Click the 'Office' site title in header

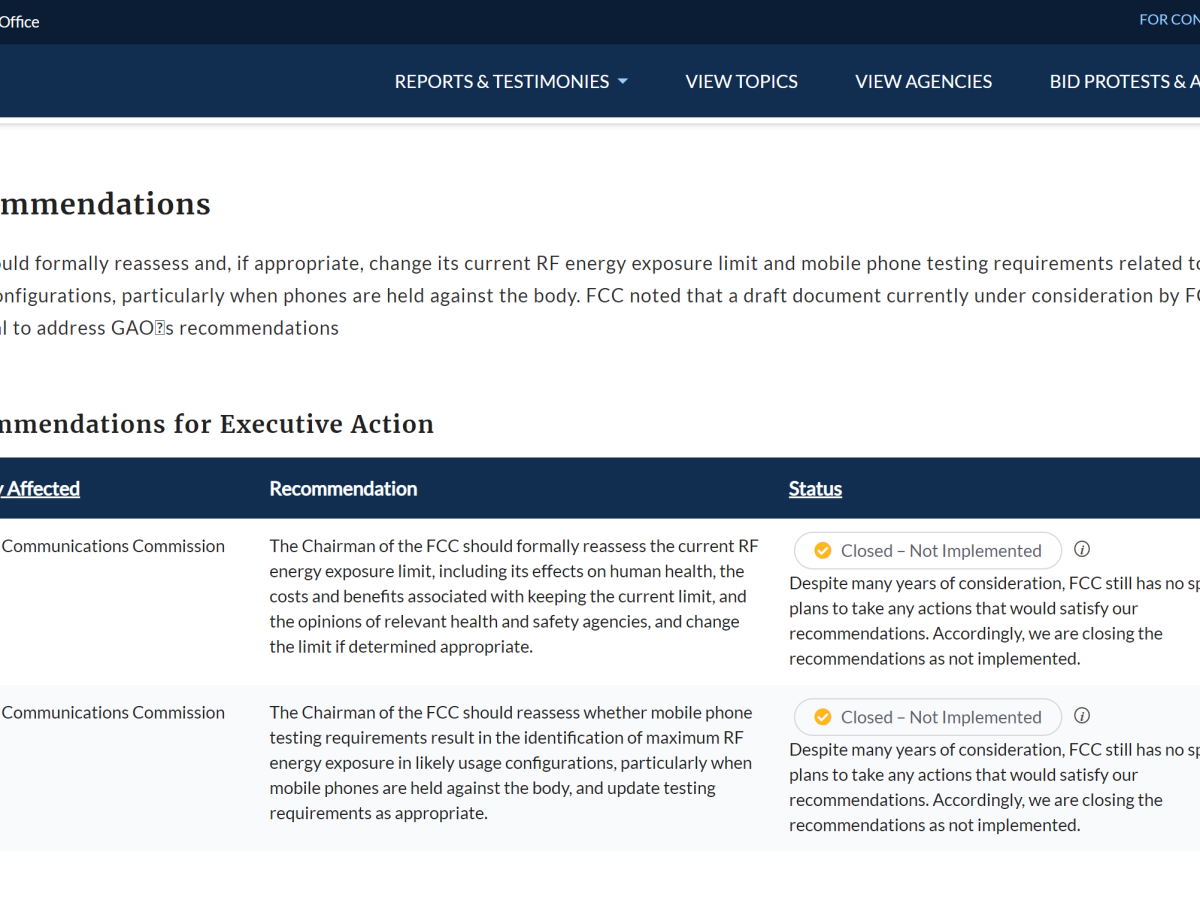[x=20, y=22]
